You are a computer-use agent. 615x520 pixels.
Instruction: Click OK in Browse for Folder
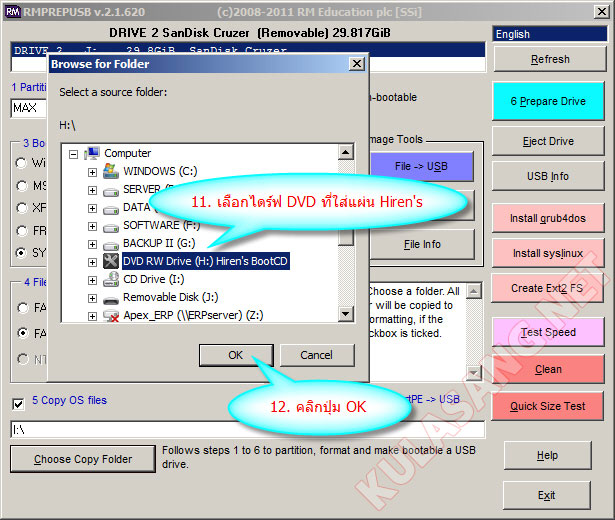coord(236,355)
